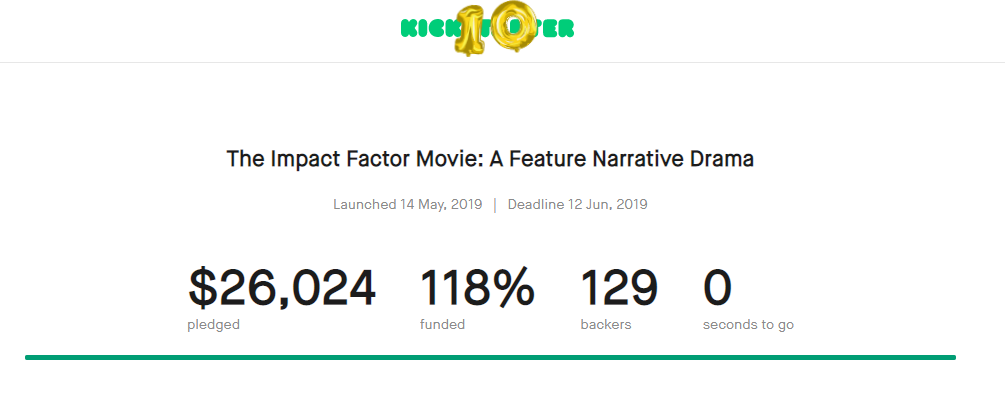
Task: Select the Deadline 12 Jun, 2019 date
Action: coord(577,205)
